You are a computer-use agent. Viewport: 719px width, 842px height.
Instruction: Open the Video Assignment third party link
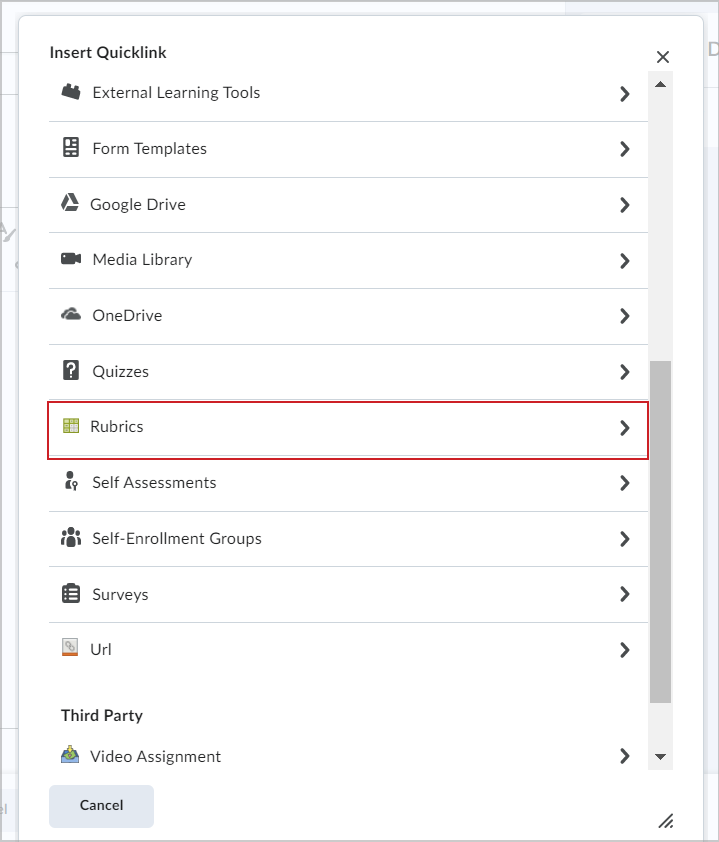point(348,756)
